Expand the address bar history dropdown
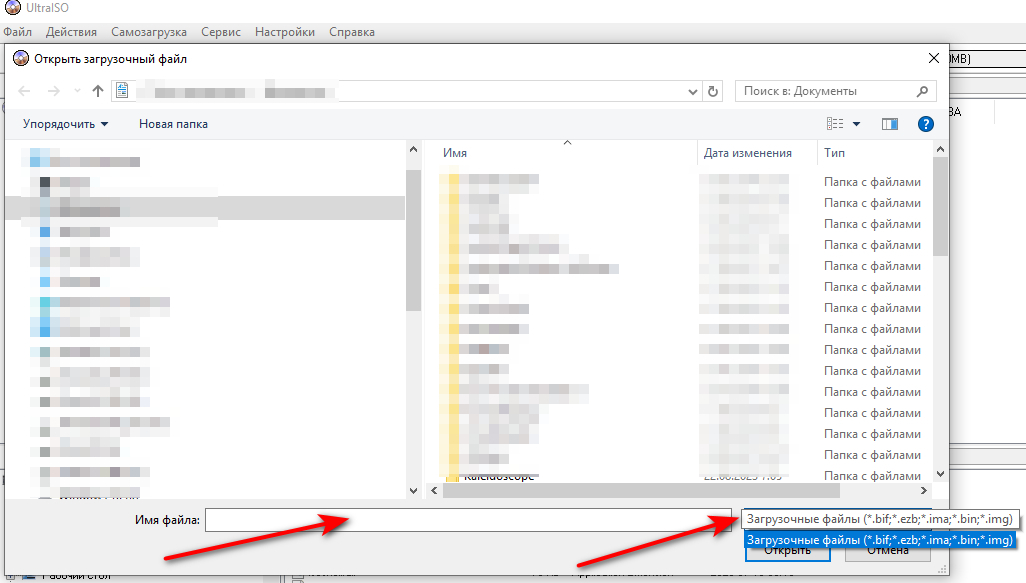1026x583 pixels. click(693, 92)
